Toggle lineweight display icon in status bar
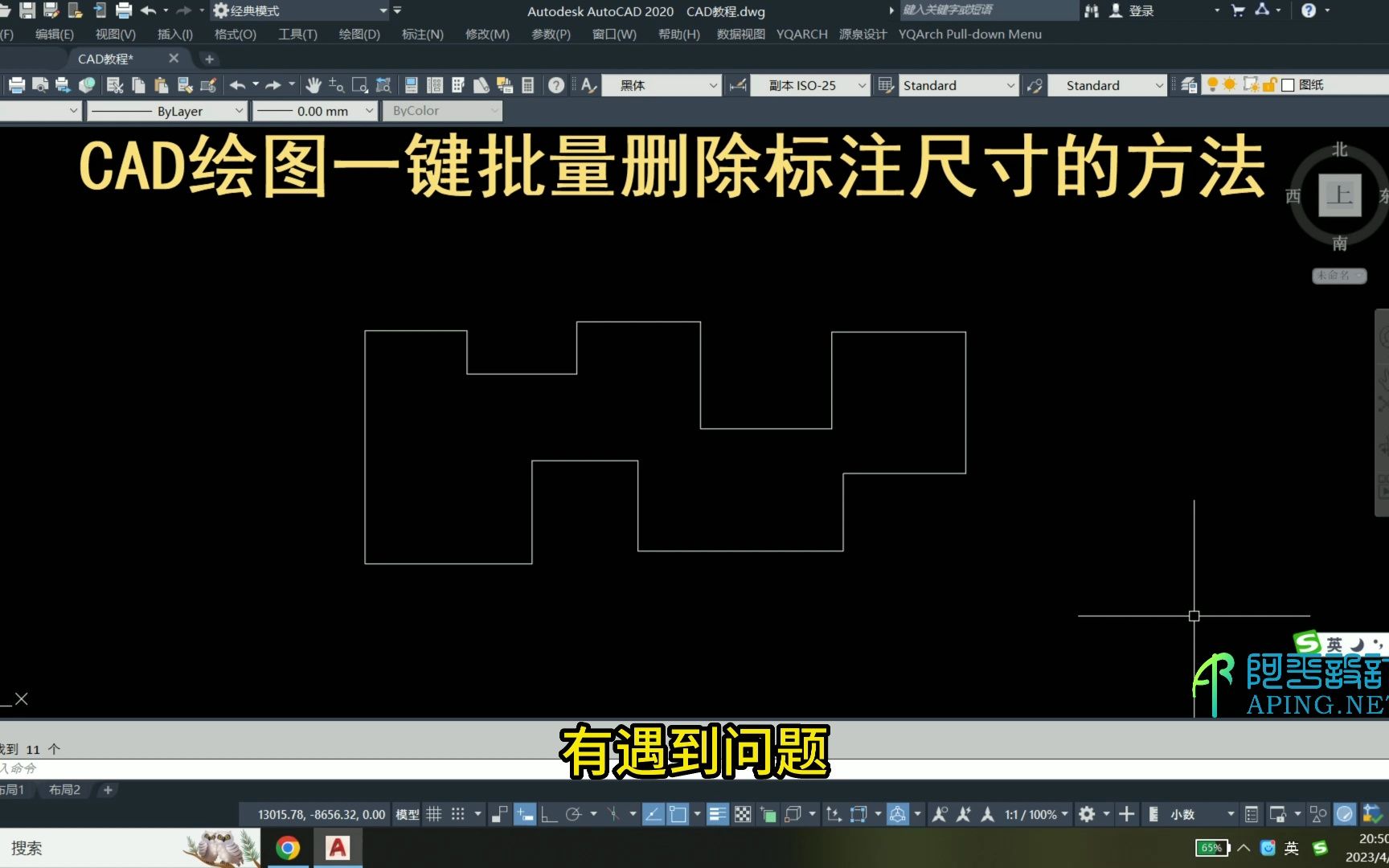This screenshot has width=1389, height=868. 717,814
